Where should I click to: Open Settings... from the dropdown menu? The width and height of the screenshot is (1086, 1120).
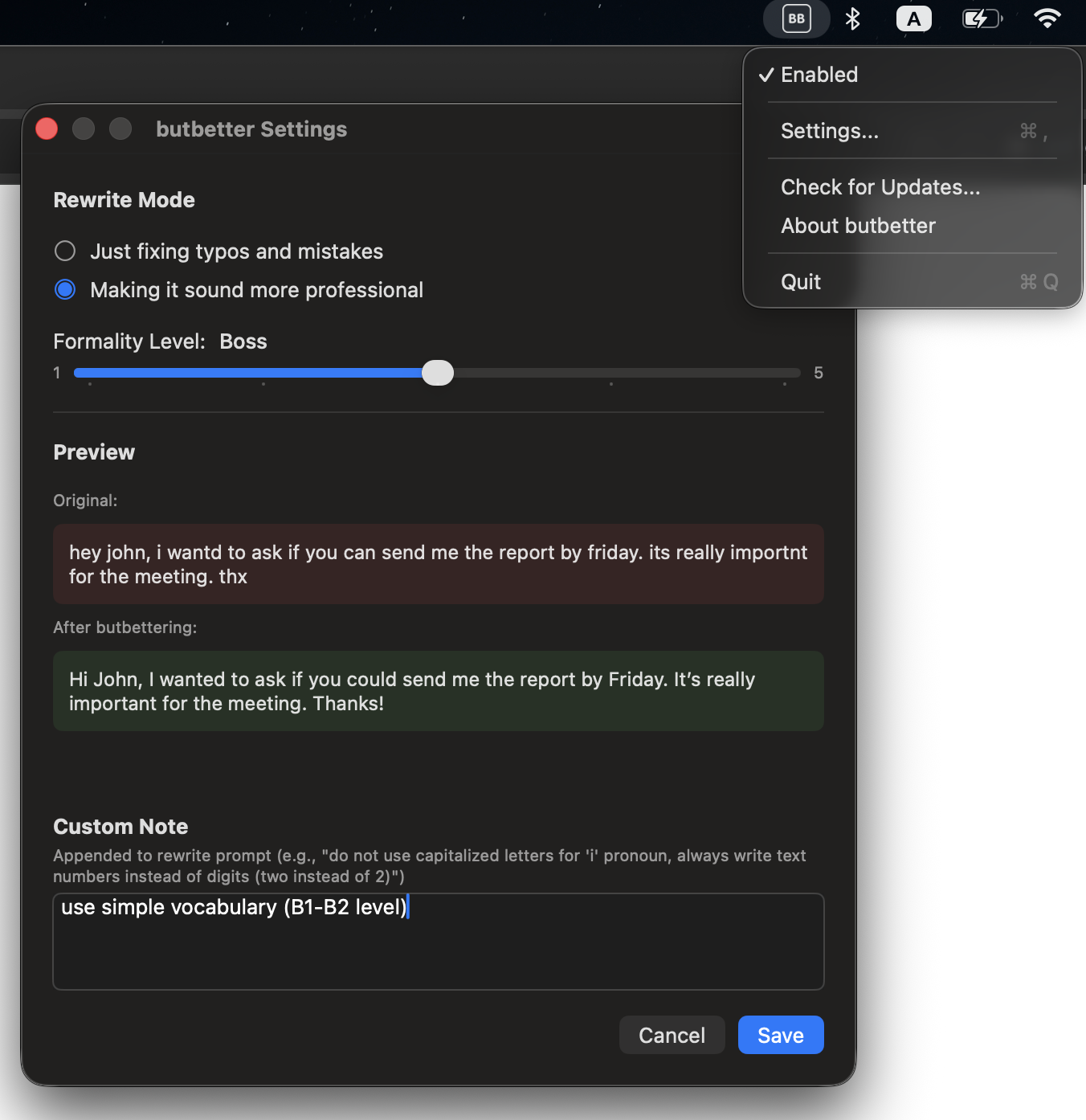[x=830, y=131]
